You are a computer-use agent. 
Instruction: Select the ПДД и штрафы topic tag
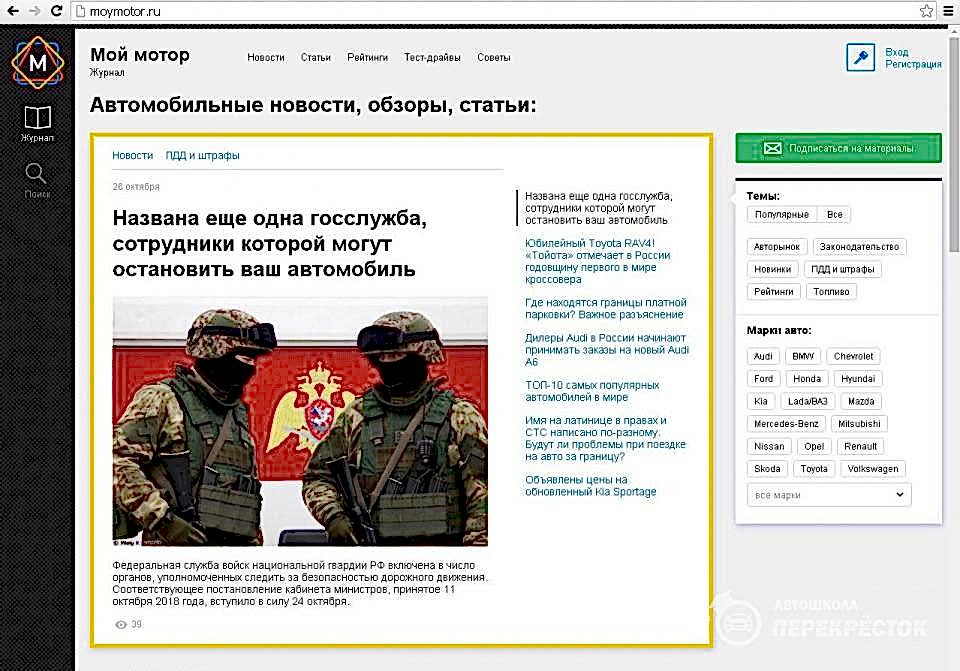(842, 269)
